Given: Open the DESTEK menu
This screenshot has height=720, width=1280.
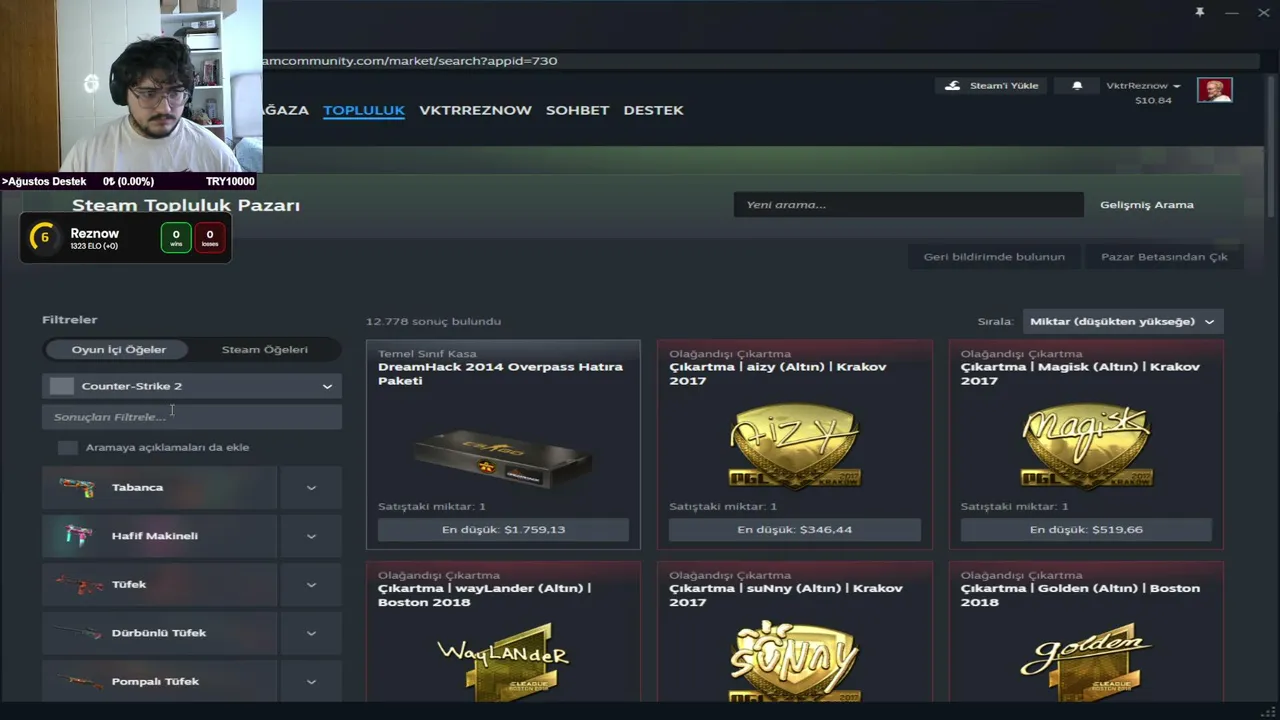Looking at the screenshot, I should [653, 110].
